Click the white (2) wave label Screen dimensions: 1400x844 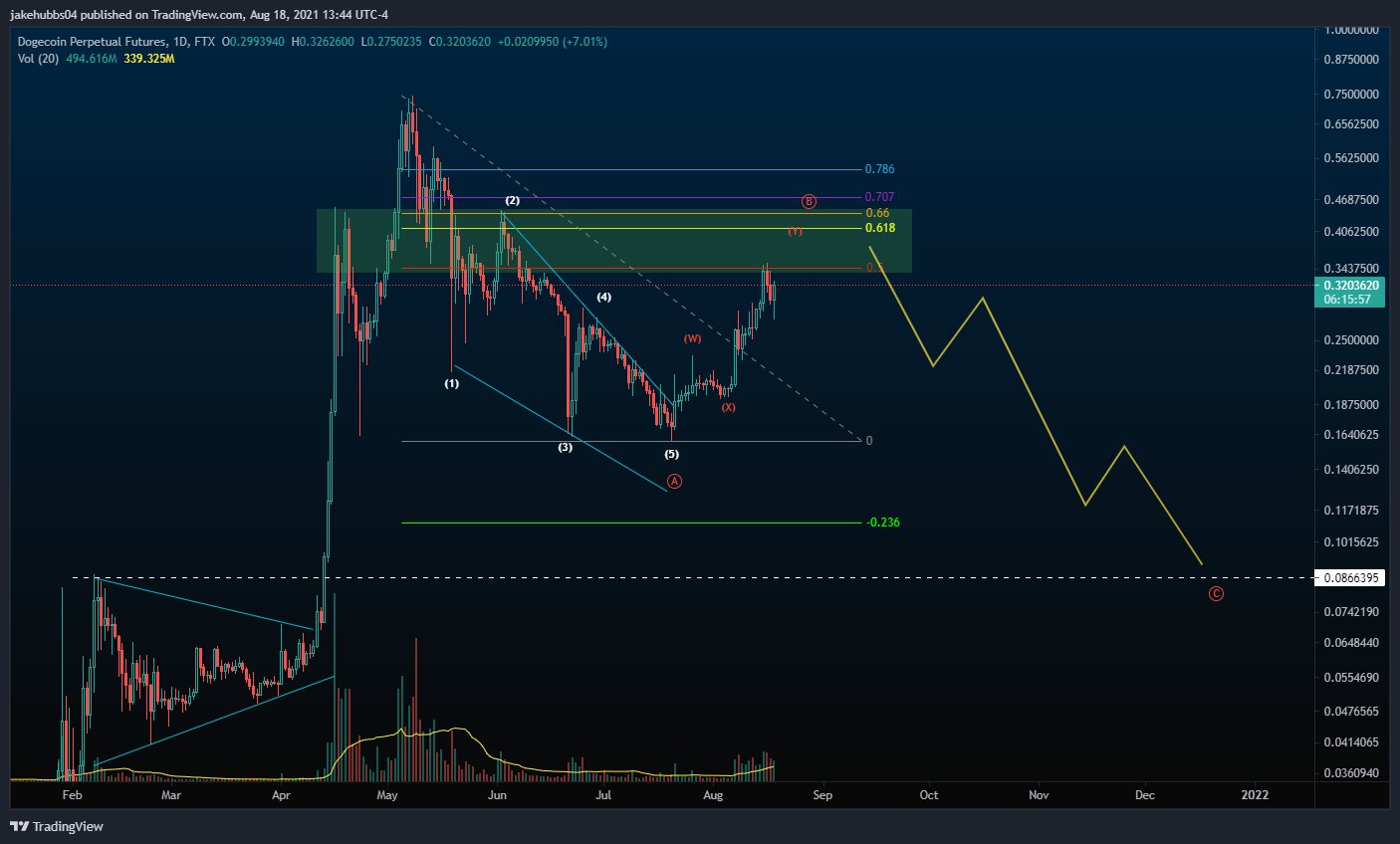(512, 200)
